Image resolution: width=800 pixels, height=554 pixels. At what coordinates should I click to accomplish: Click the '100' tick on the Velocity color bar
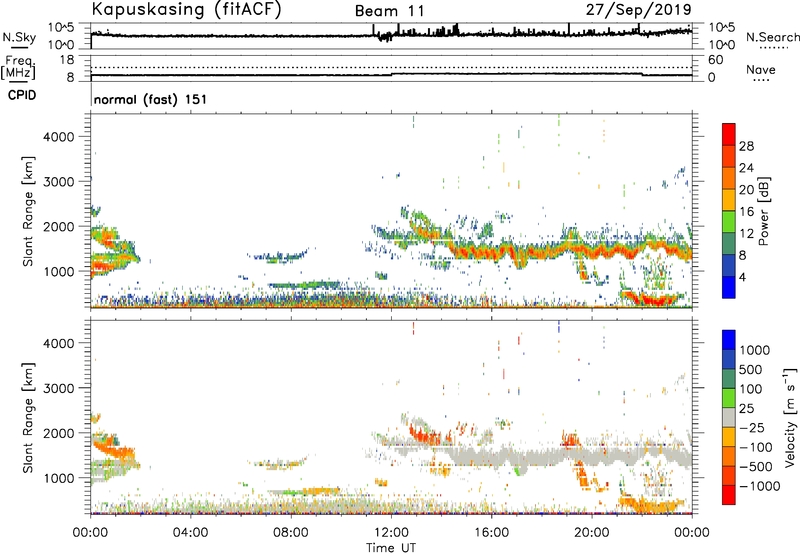[x=751, y=389]
